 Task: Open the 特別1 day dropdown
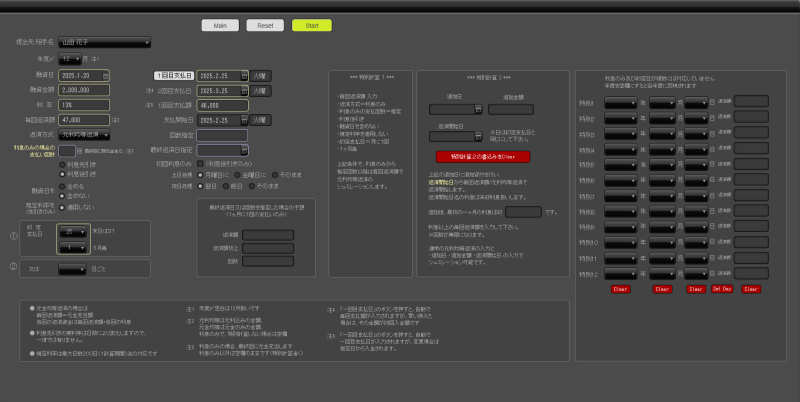[x=696, y=103]
